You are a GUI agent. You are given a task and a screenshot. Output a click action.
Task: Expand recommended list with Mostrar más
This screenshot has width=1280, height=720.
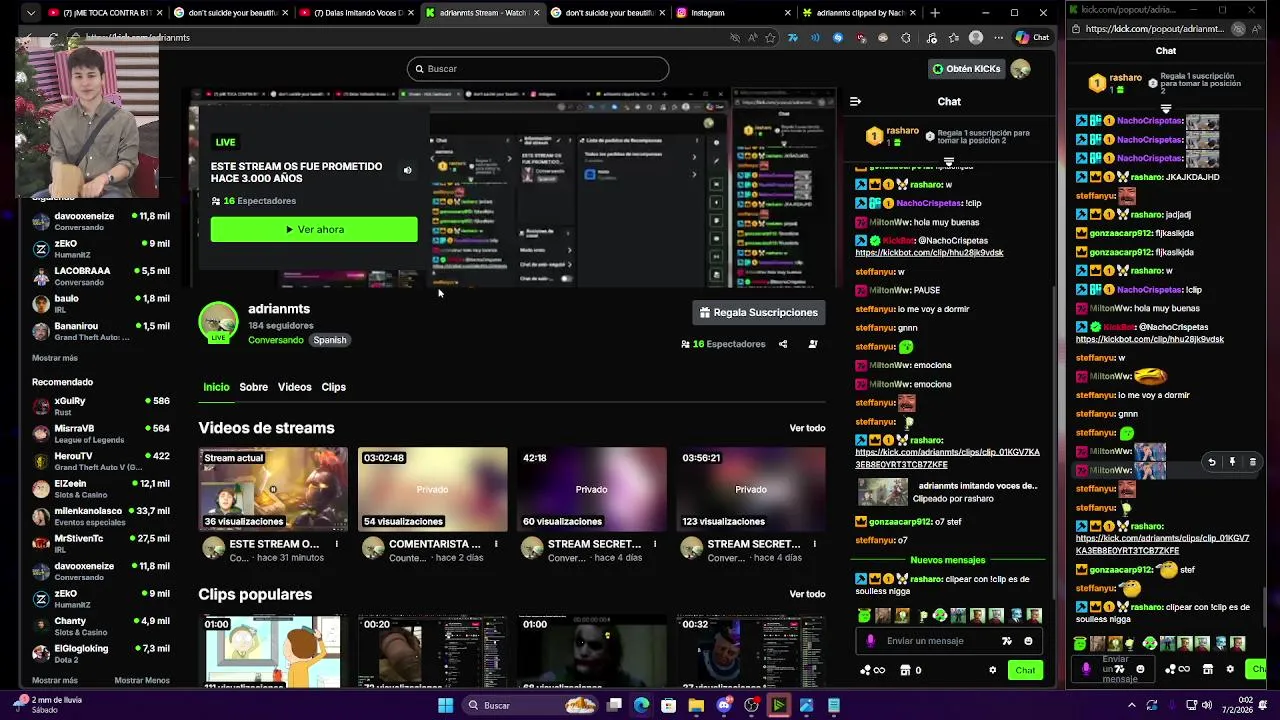tap(55, 680)
